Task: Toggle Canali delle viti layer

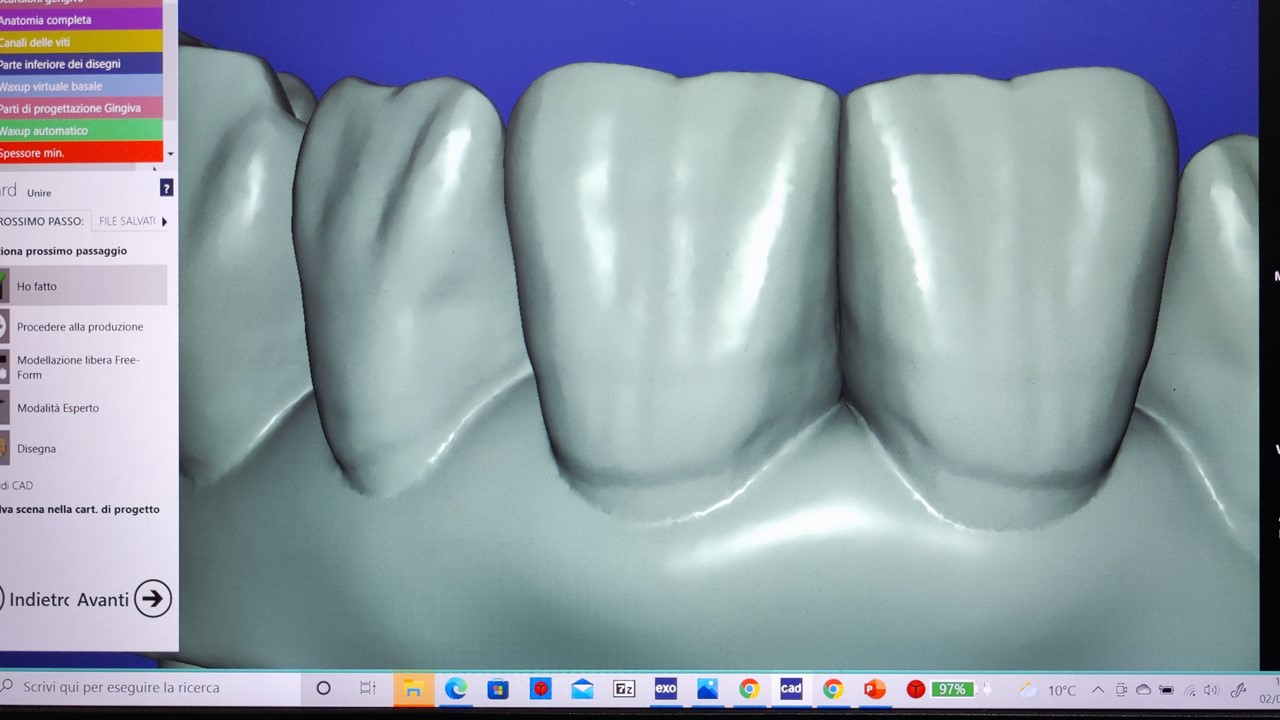Action: click(x=80, y=42)
